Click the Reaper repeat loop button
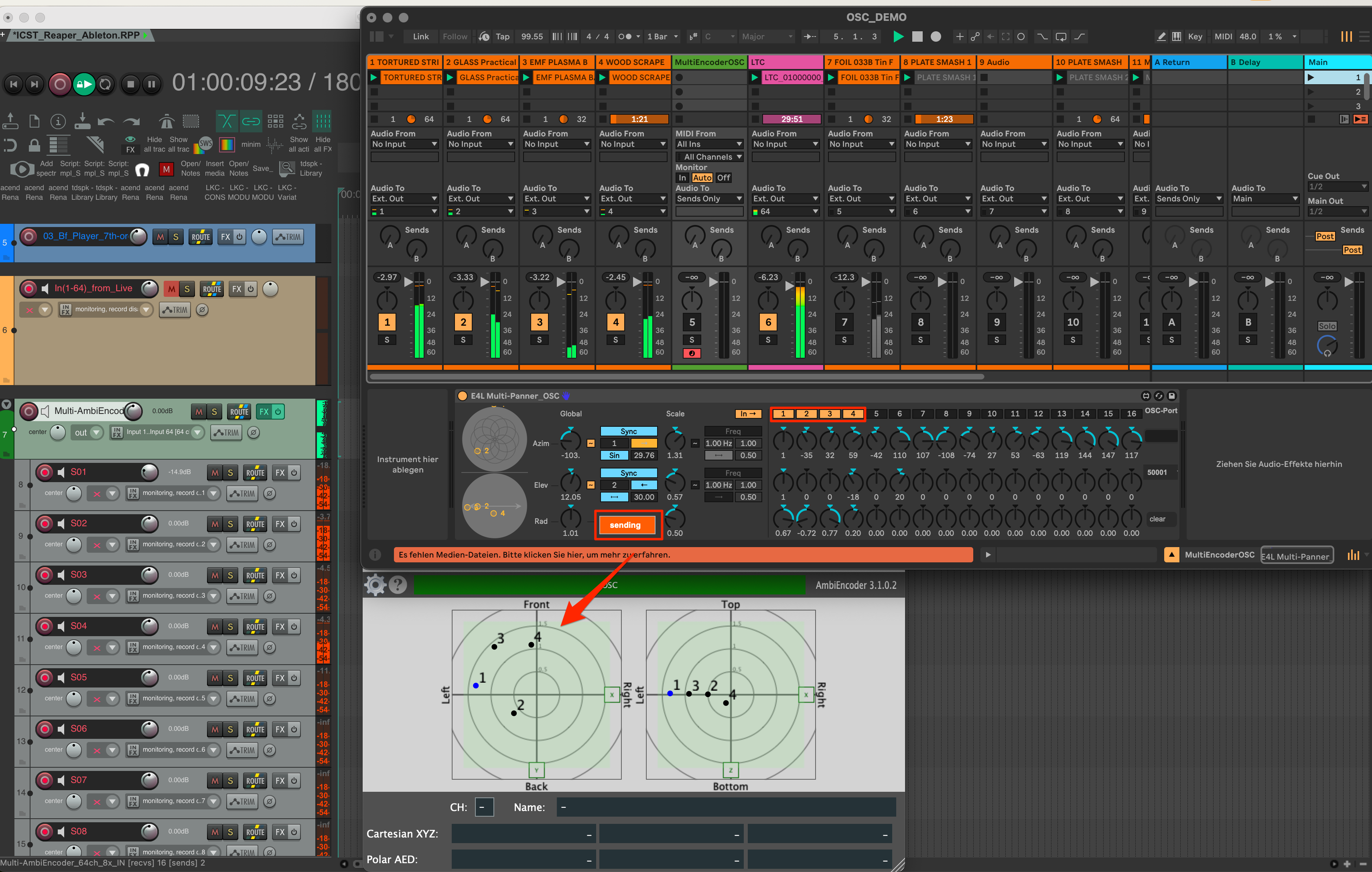Image resolution: width=1372 pixels, height=872 pixels. coord(106,84)
